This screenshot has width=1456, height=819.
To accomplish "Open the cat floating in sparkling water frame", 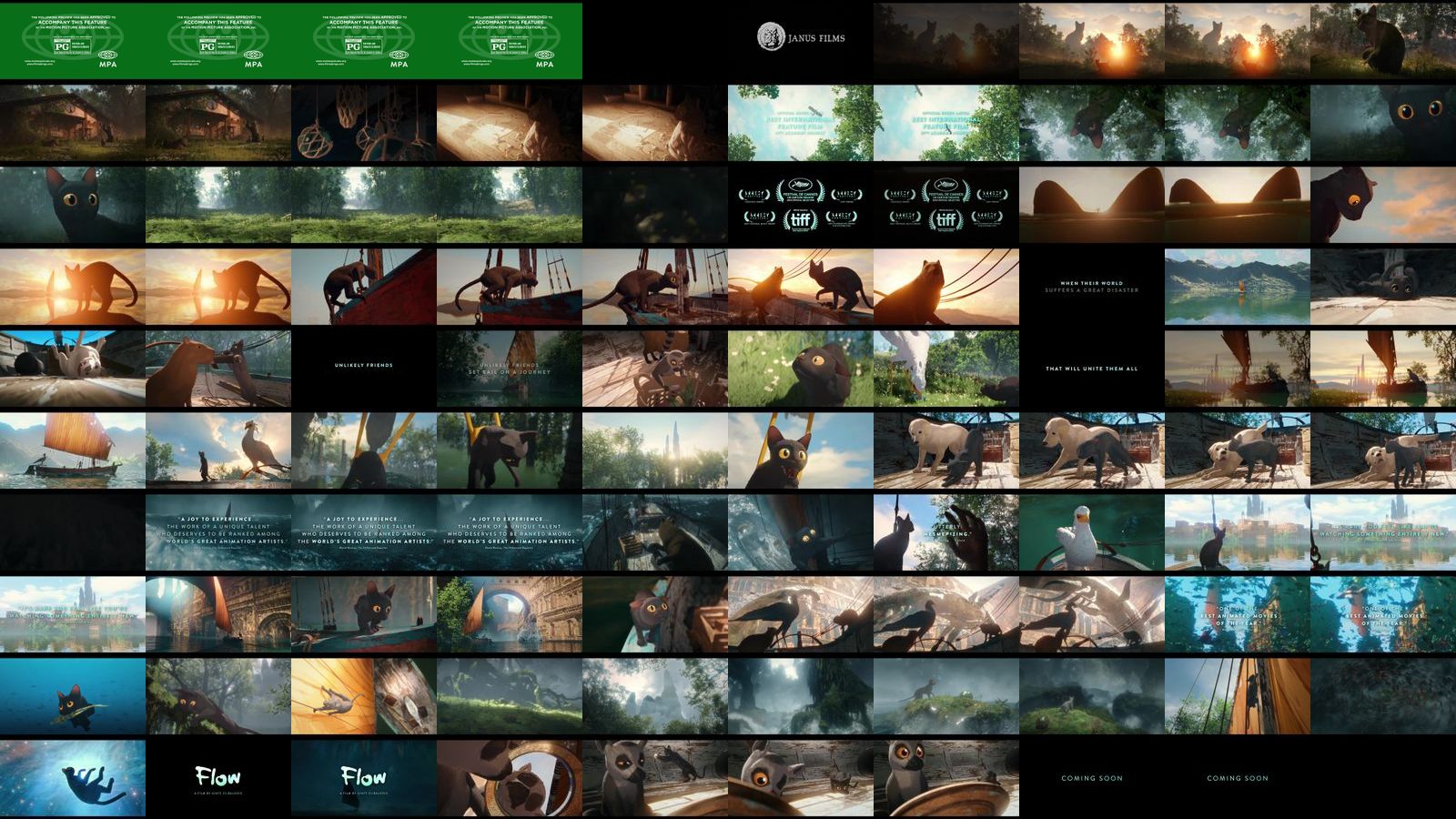I will [73, 778].
